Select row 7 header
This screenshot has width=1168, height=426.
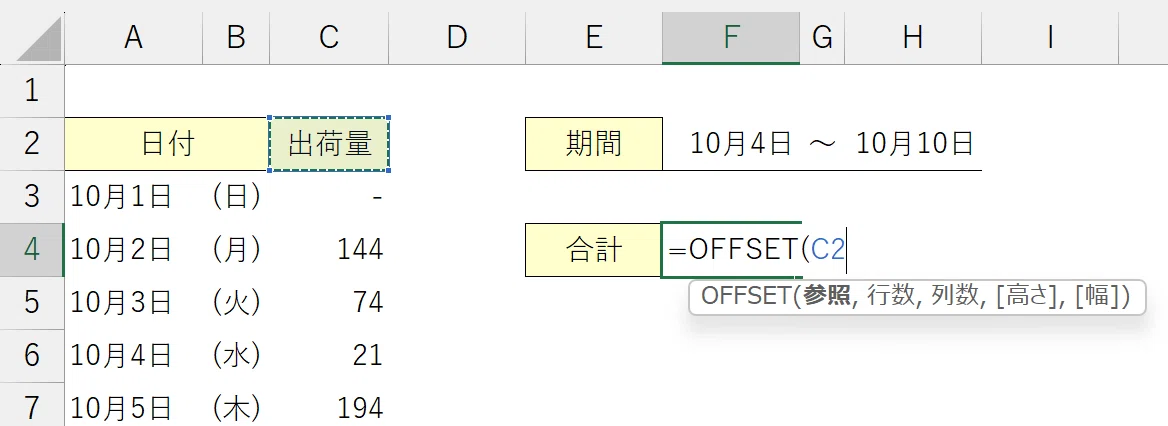(32, 408)
